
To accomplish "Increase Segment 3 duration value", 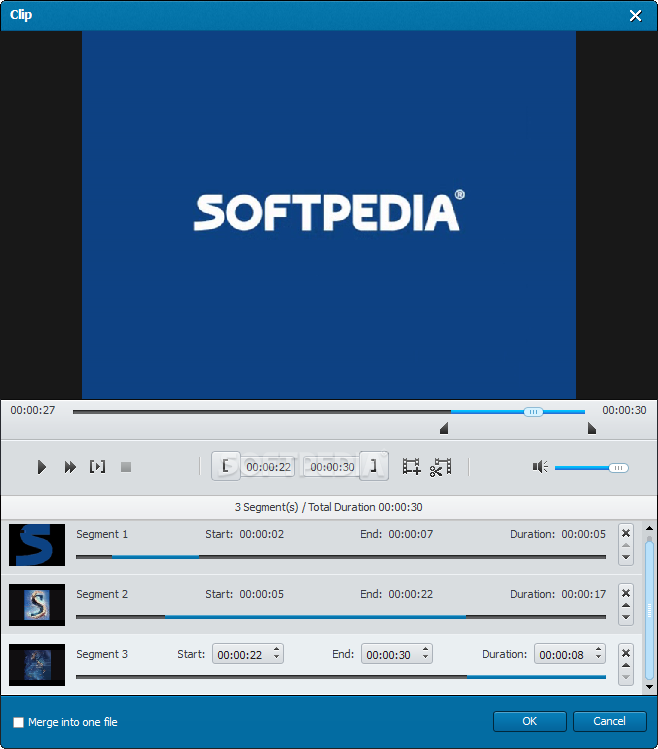I will coord(598,650).
